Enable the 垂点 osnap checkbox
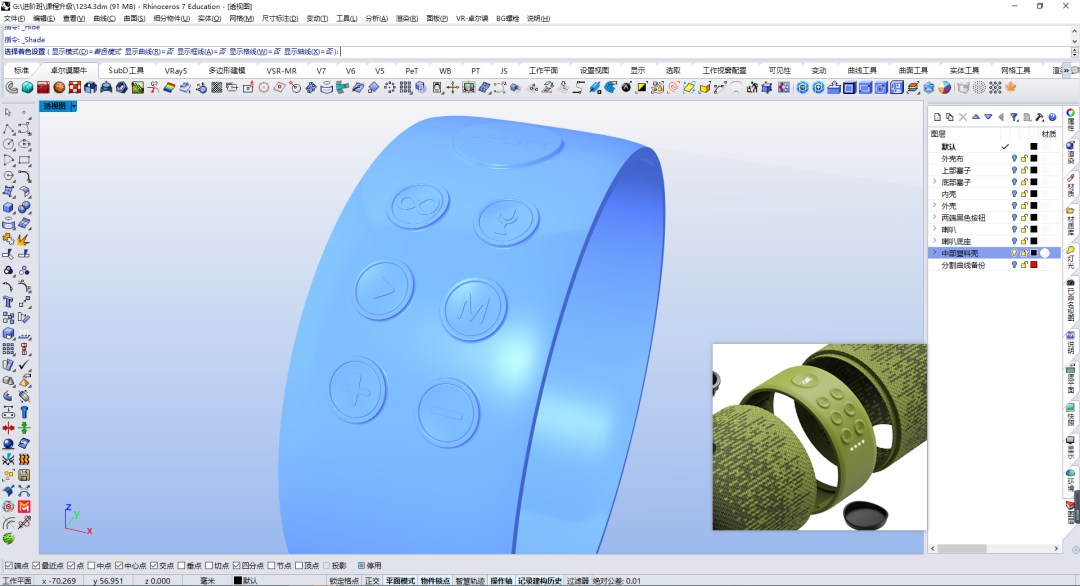This screenshot has width=1080, height=586. pyautogui.click(x=181, y=565)
